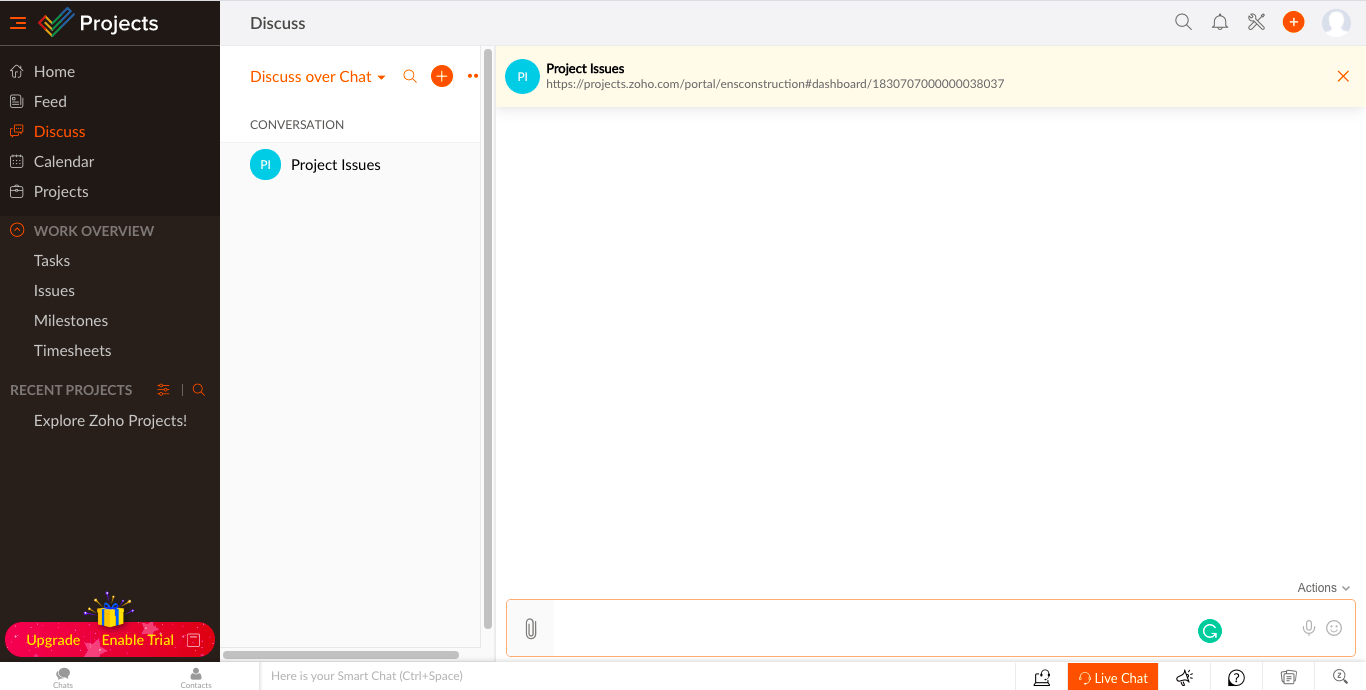Open Timesheets under Work Overview
This screenshot has height=690, width=1366.
[x=72, y=350]
